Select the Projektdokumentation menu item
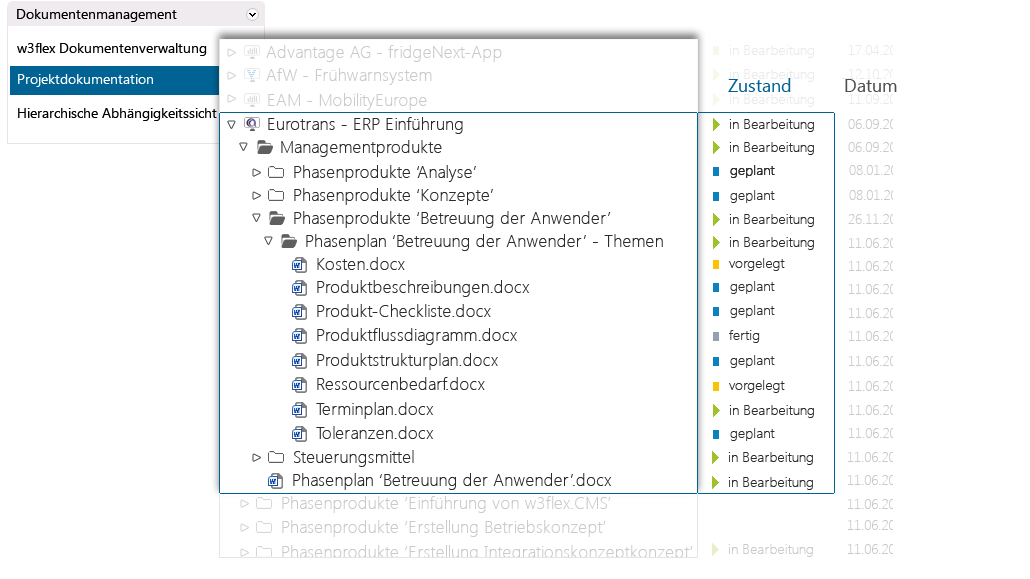The image size is (1030, 579). 86,80
